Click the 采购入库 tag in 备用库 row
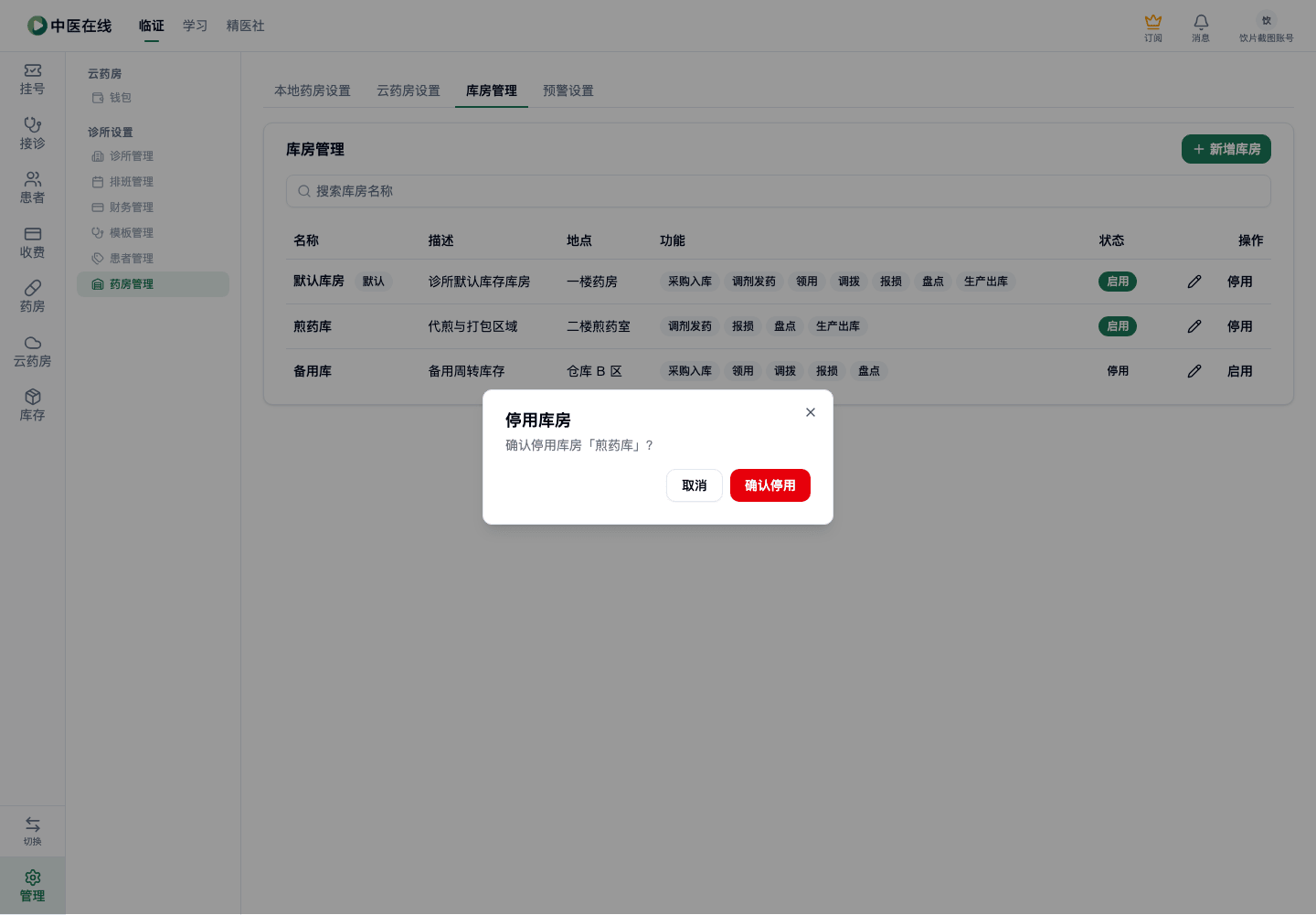Viewport: 1316px width, 915px height. pyautogui.click(x=690, y=371)
